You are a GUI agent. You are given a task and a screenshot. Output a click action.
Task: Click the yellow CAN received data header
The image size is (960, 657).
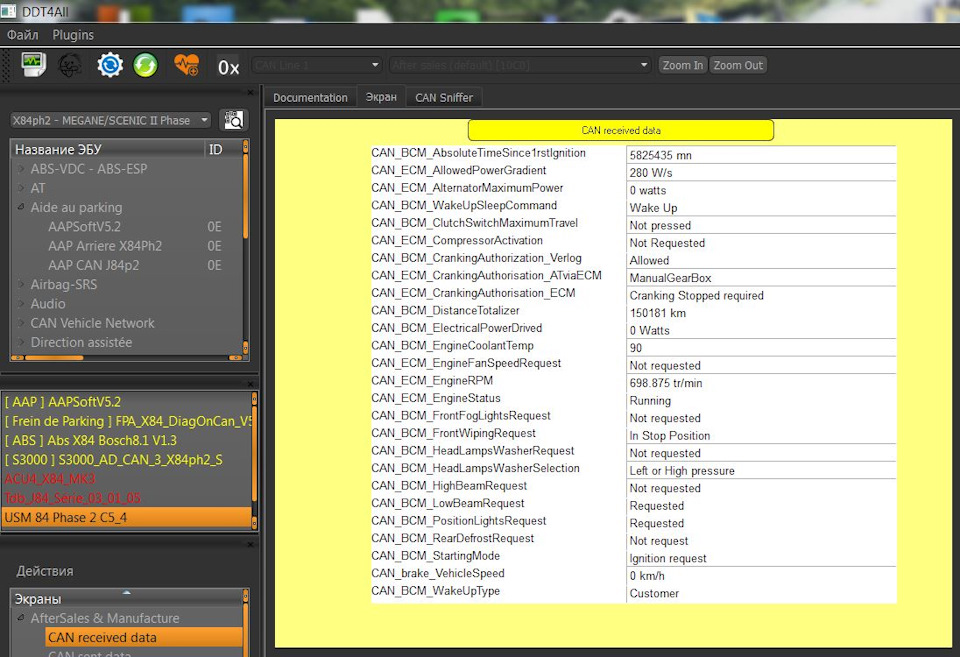tap(621, 130)
